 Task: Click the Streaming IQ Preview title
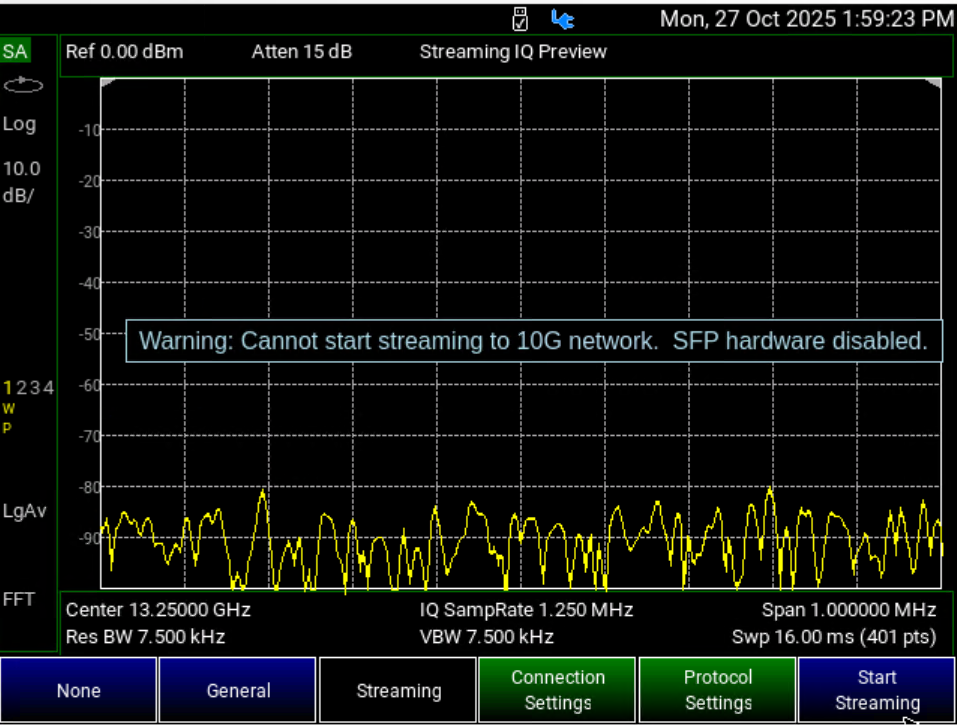513,52
